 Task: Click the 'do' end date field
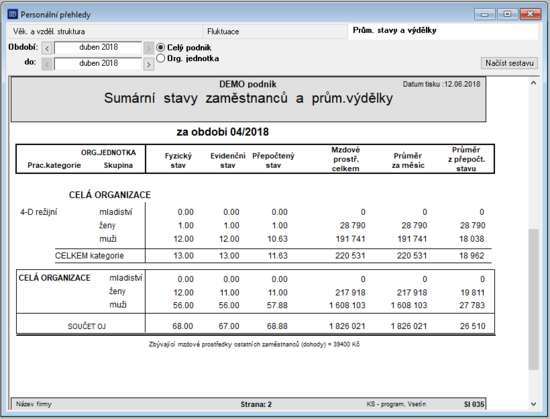click(x=98, y=64)
